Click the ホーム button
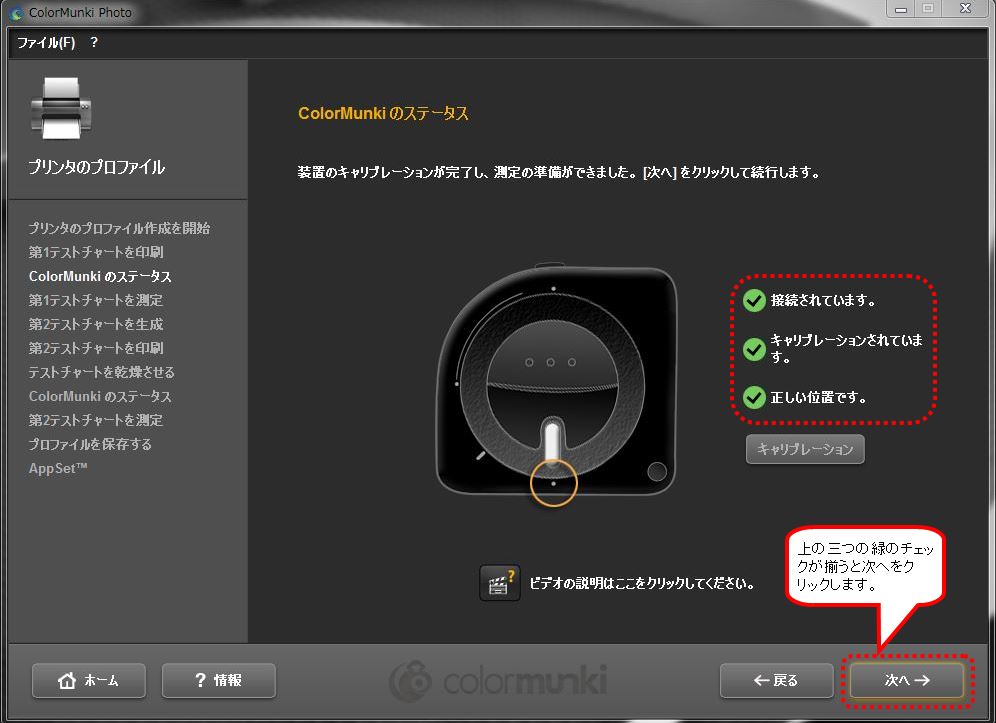 pos(89,680)
